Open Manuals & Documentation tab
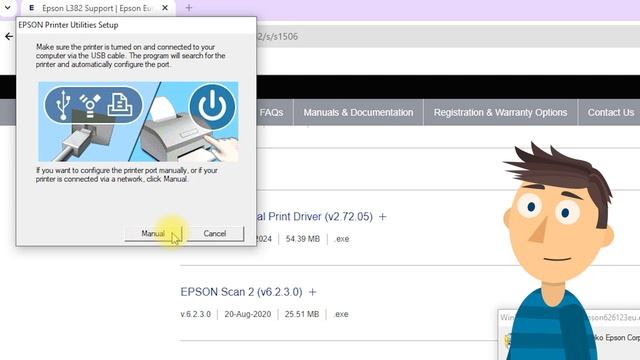Image resolution: width=640 pixels, height=360 pixels. pos(358,112)
